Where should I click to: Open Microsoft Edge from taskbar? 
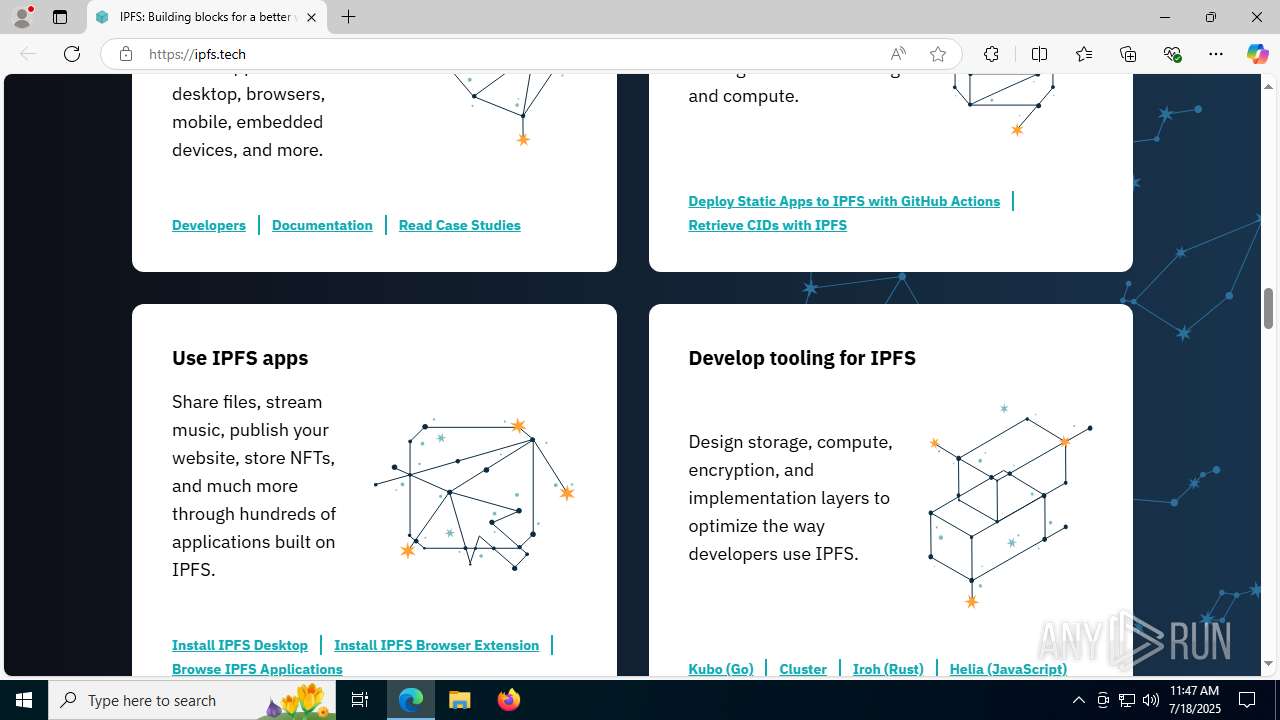pyautogui.click(x=411, y=700)
